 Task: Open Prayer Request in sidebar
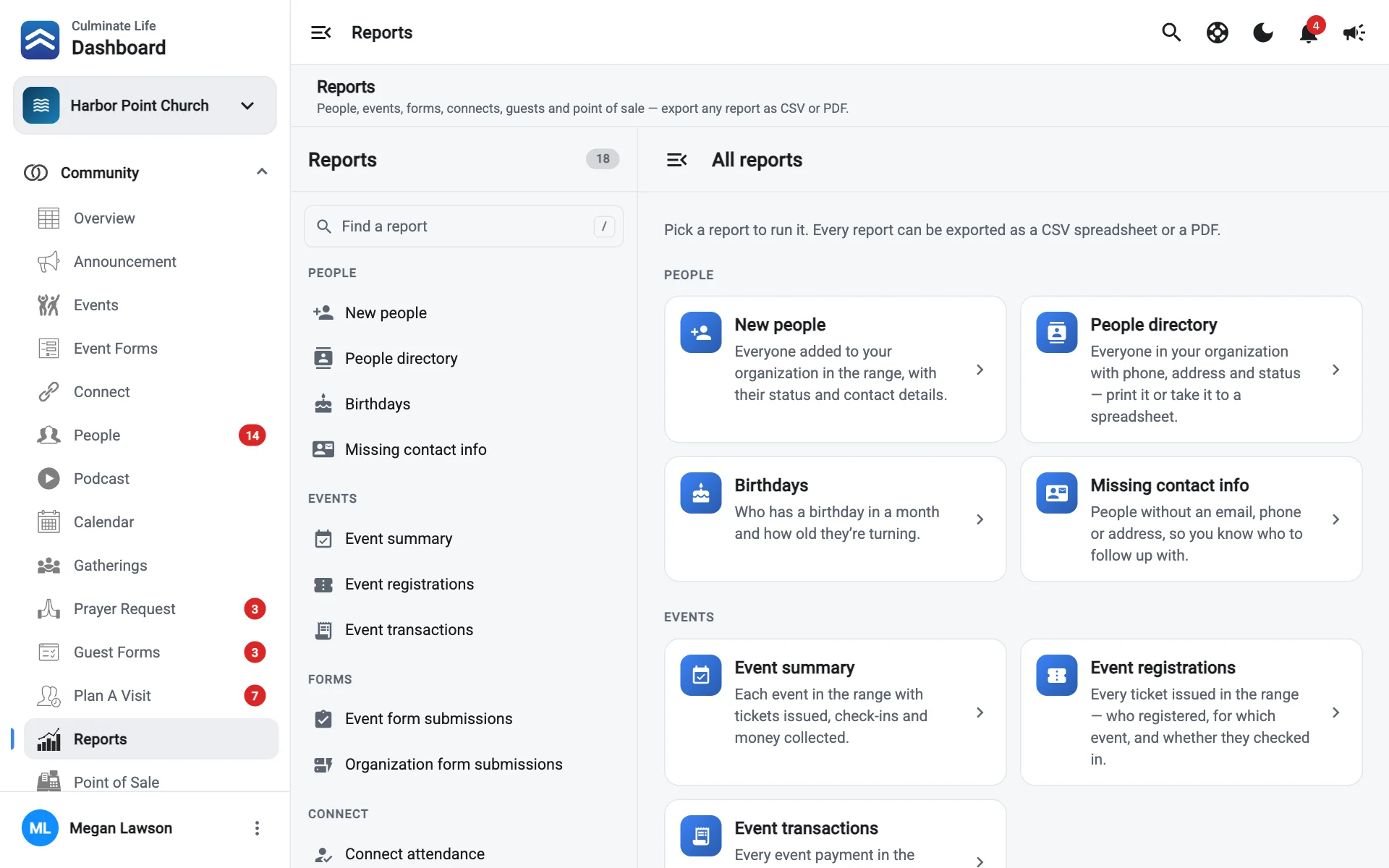point(150,609)
